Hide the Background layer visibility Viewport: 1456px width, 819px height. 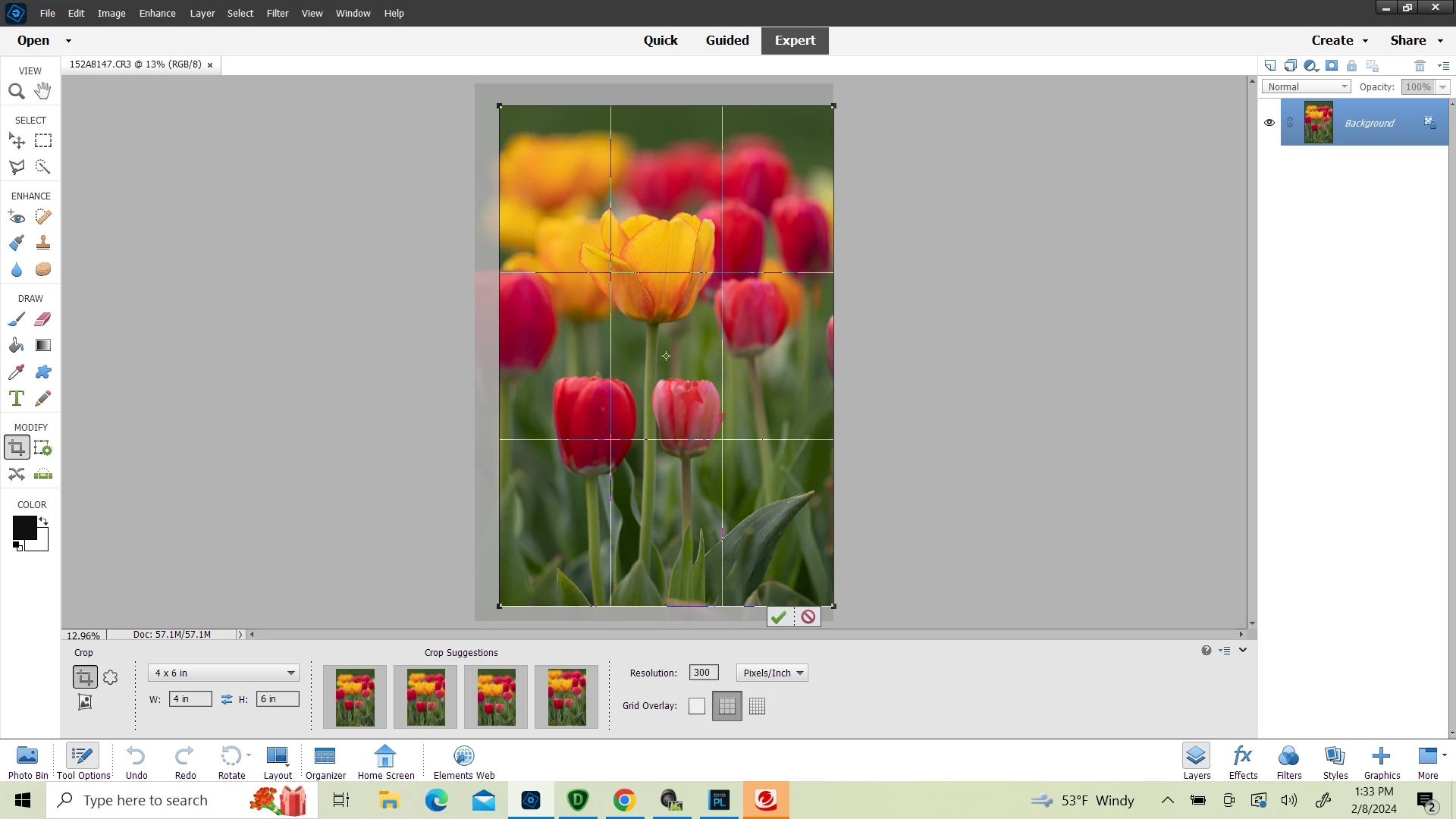[1269, 123]
